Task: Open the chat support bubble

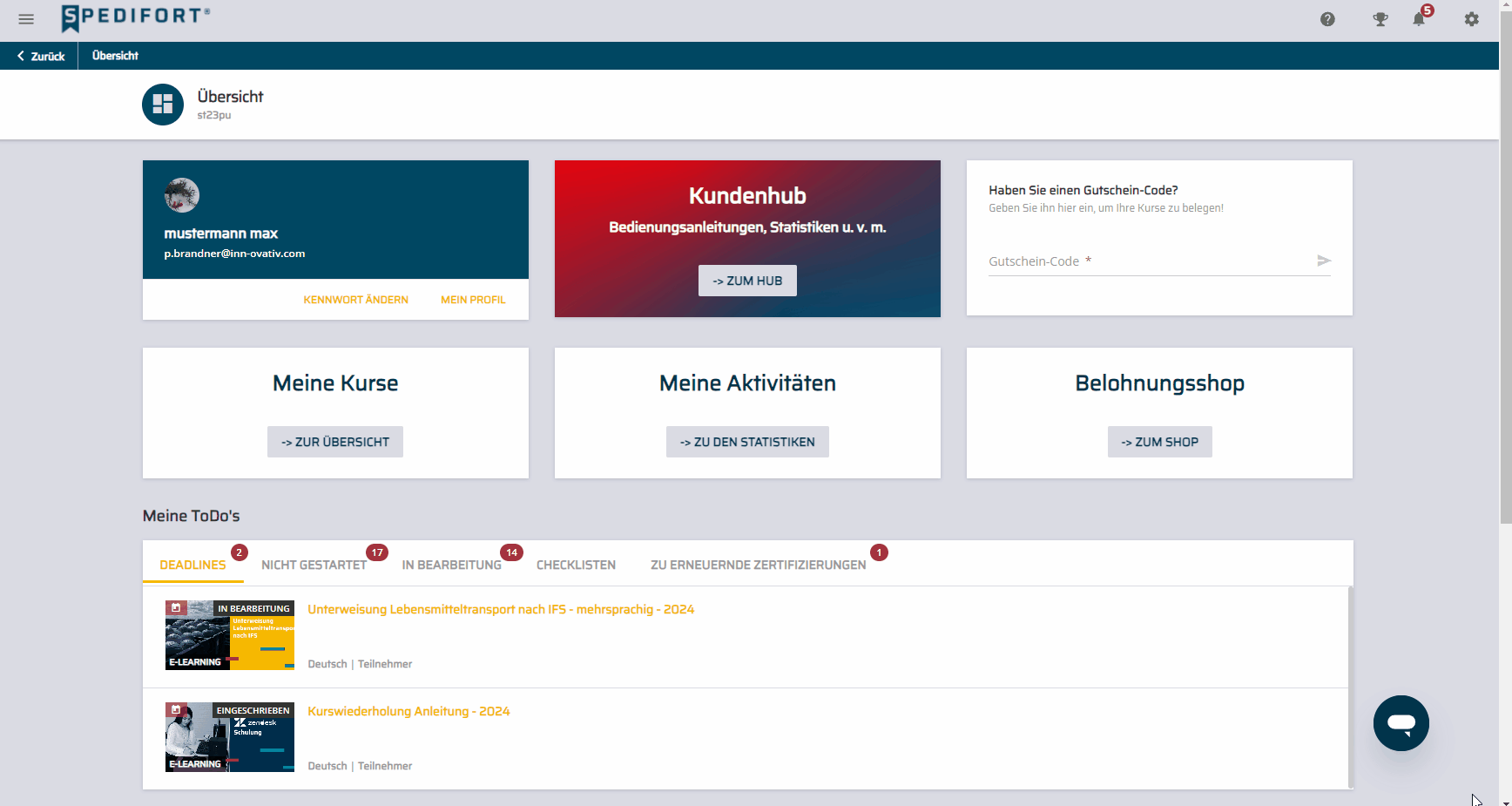Action: pyautogui.click(x=1401, y=723)
